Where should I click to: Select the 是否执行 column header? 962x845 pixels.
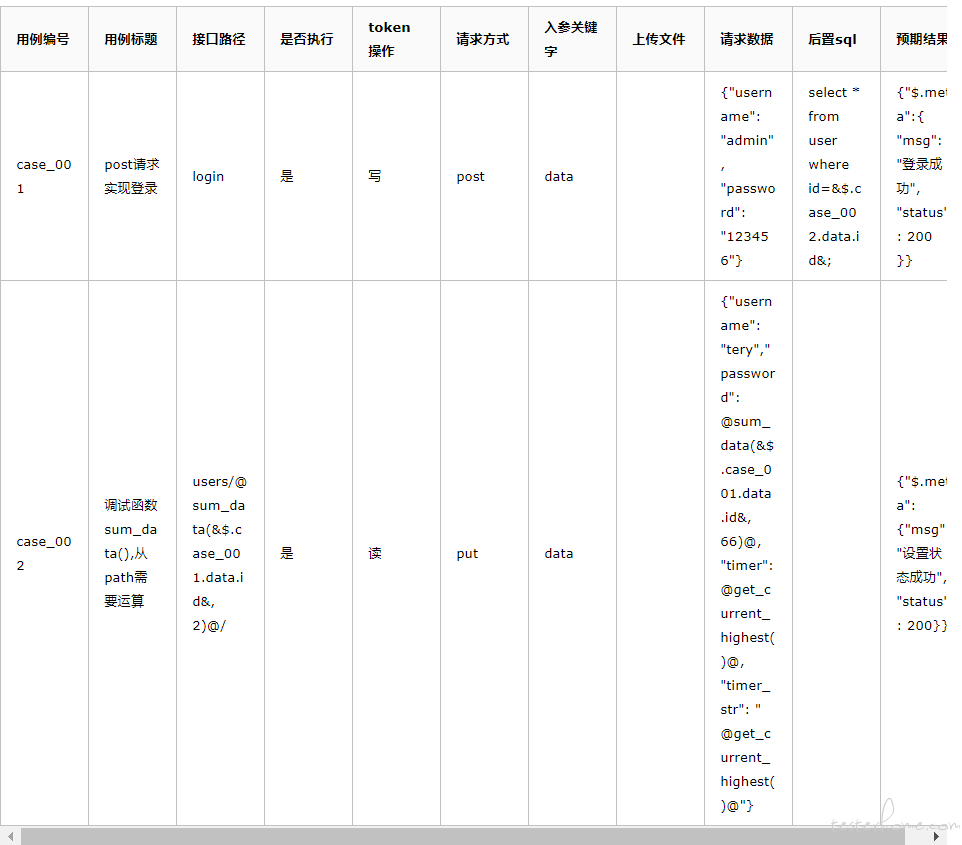pyautogui.click(x=307, y=39)
